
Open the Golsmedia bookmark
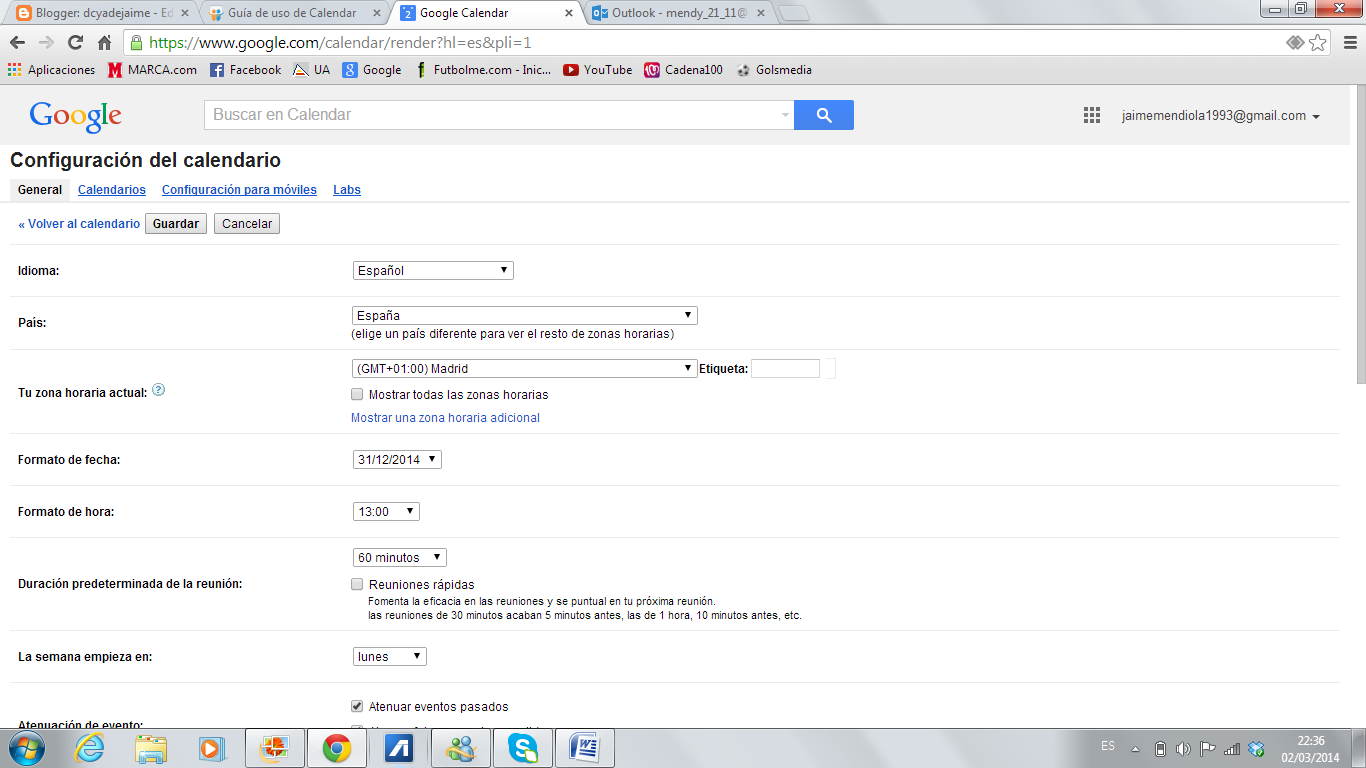tap(774, 70)
